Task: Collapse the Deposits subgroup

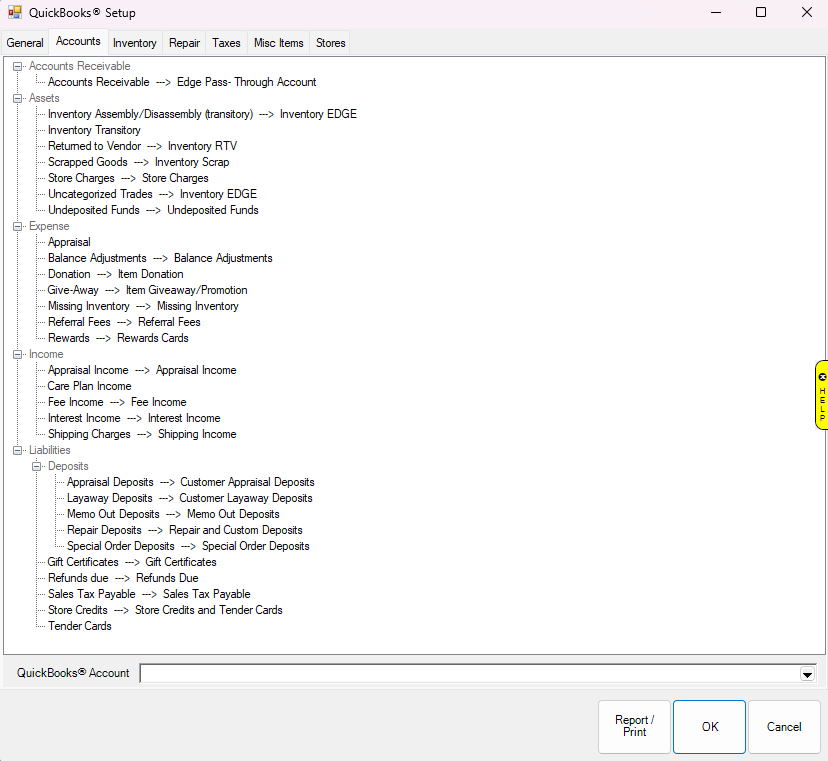Action: click(x=37, y=466)
